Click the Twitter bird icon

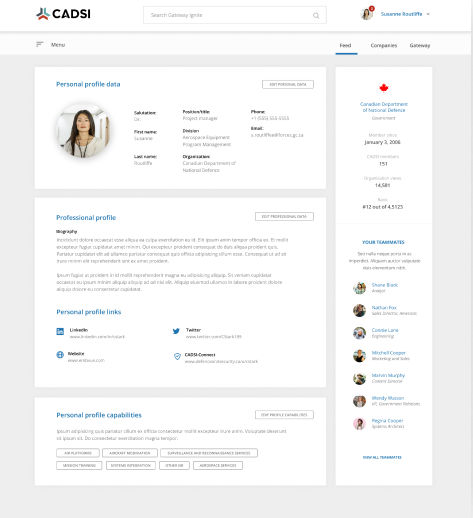coord(176,331)
